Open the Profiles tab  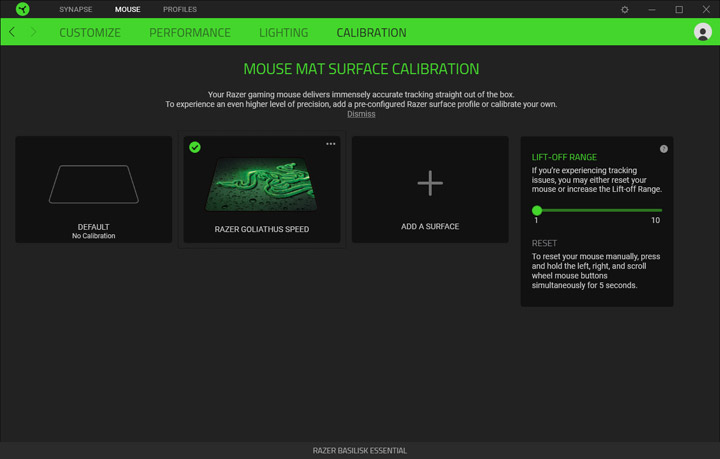[x=180, y=9]
